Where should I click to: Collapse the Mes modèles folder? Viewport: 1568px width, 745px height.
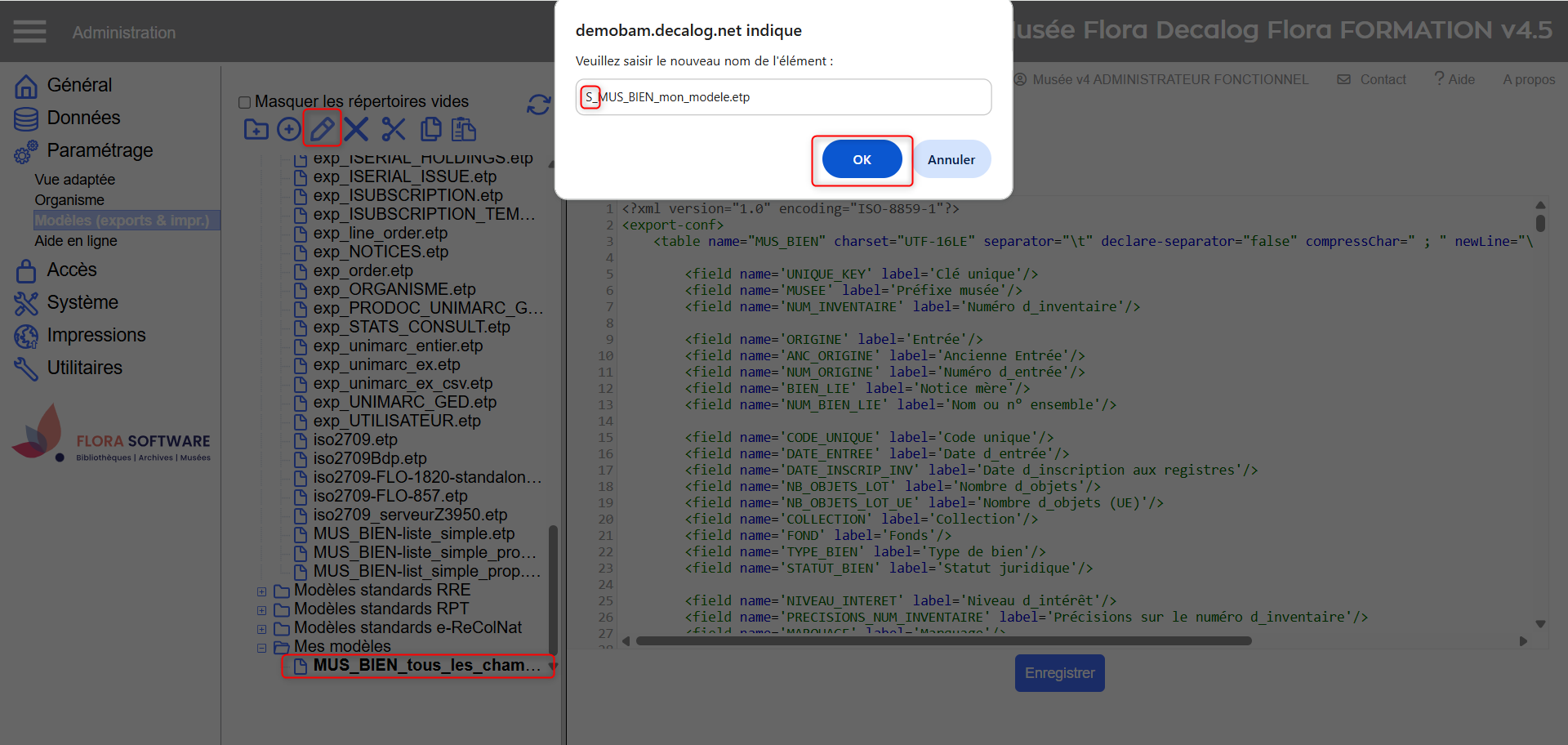(261, 648)
